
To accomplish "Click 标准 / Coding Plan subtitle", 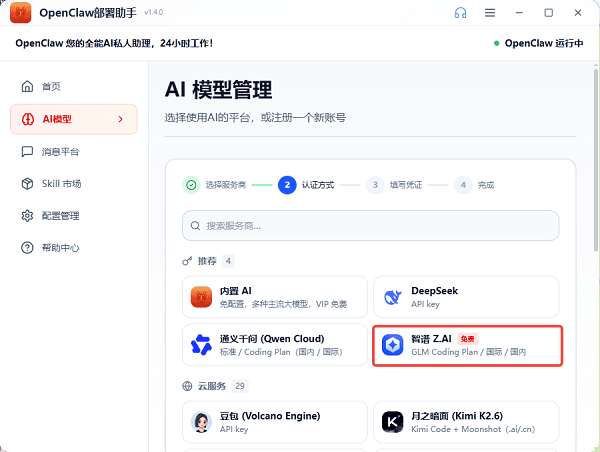I will pyautogui.click(x=281, y=352).
